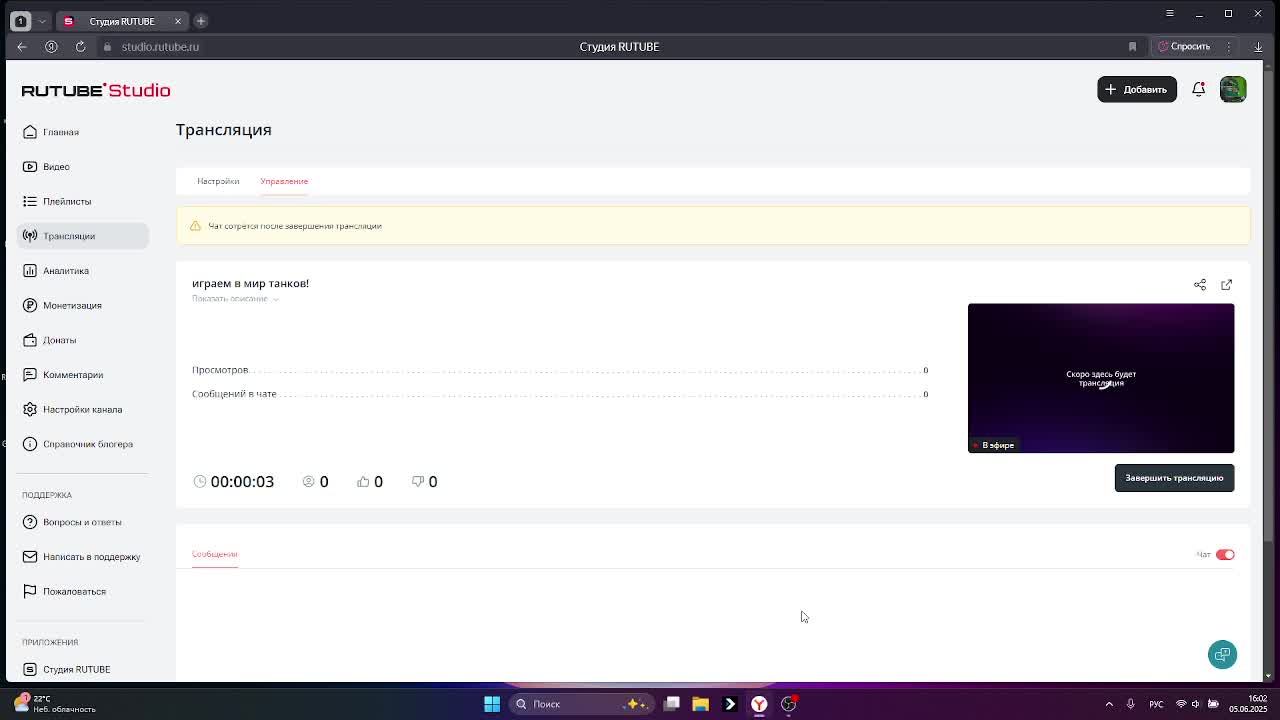The image size is (1280, 720).
Task: Click the stream preview thumbnail
Action: point(1101,378)
